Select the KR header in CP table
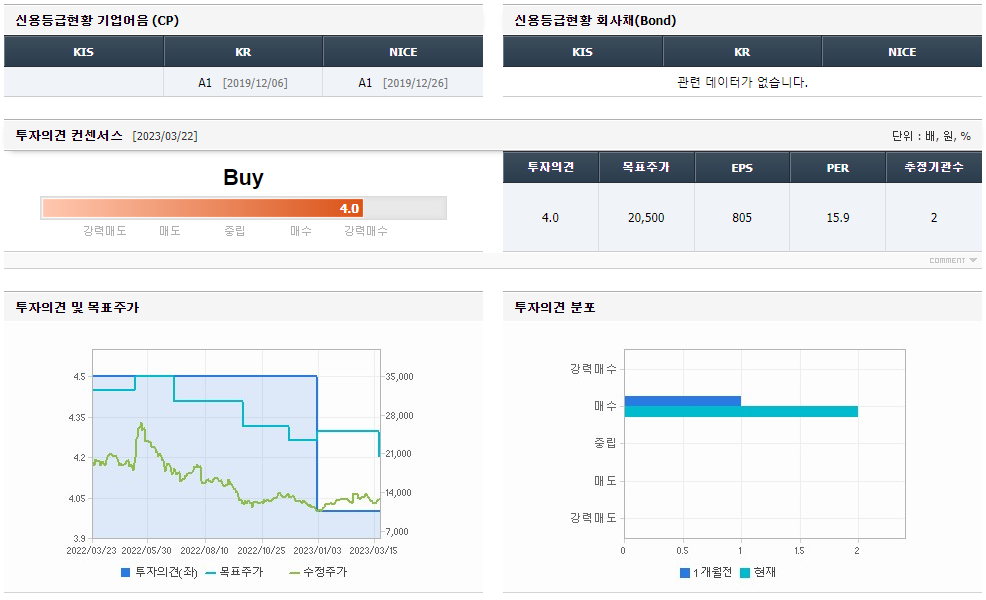The image size is (986, 600). point(243,52)
